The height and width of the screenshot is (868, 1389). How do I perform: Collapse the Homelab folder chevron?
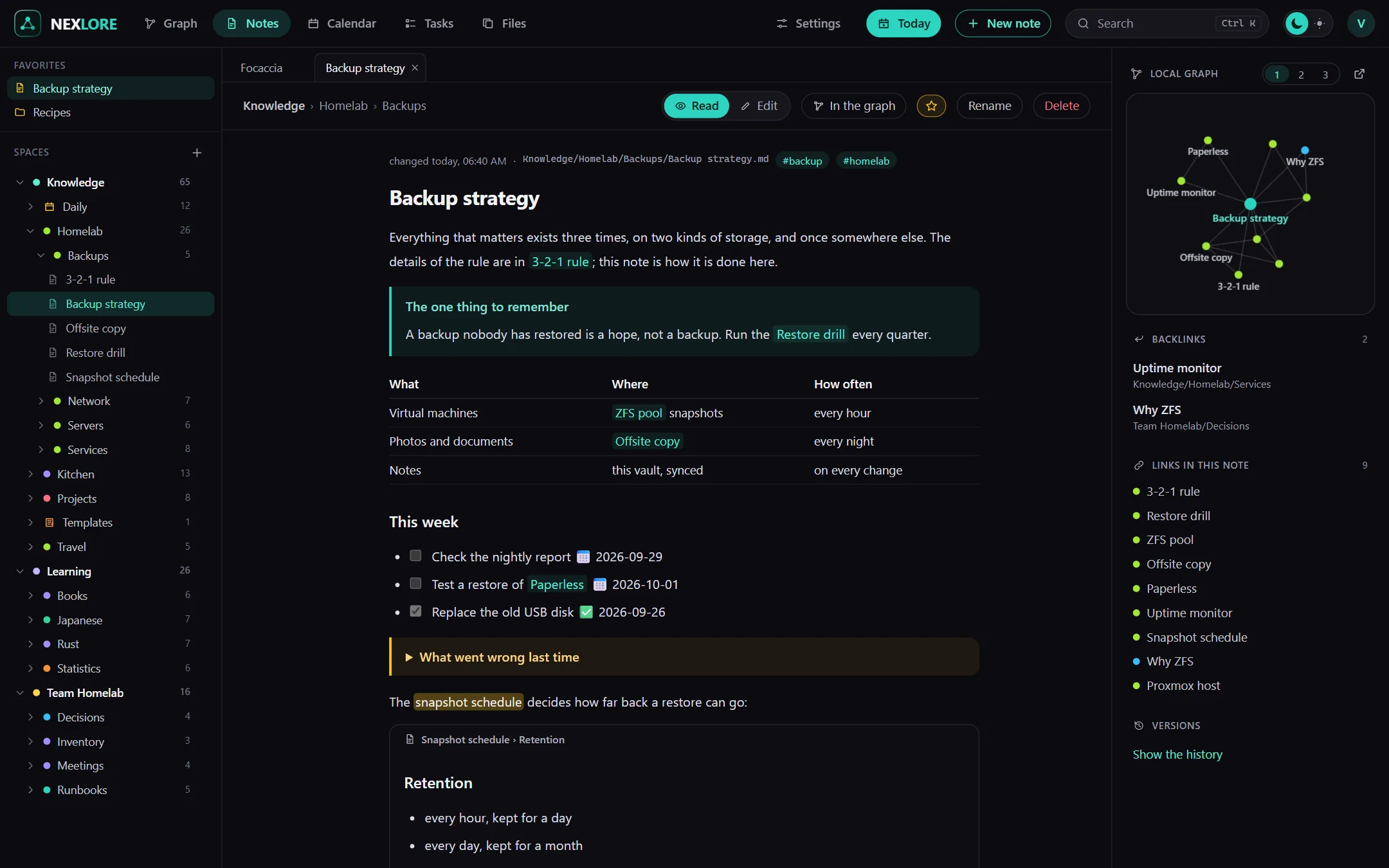30,231
